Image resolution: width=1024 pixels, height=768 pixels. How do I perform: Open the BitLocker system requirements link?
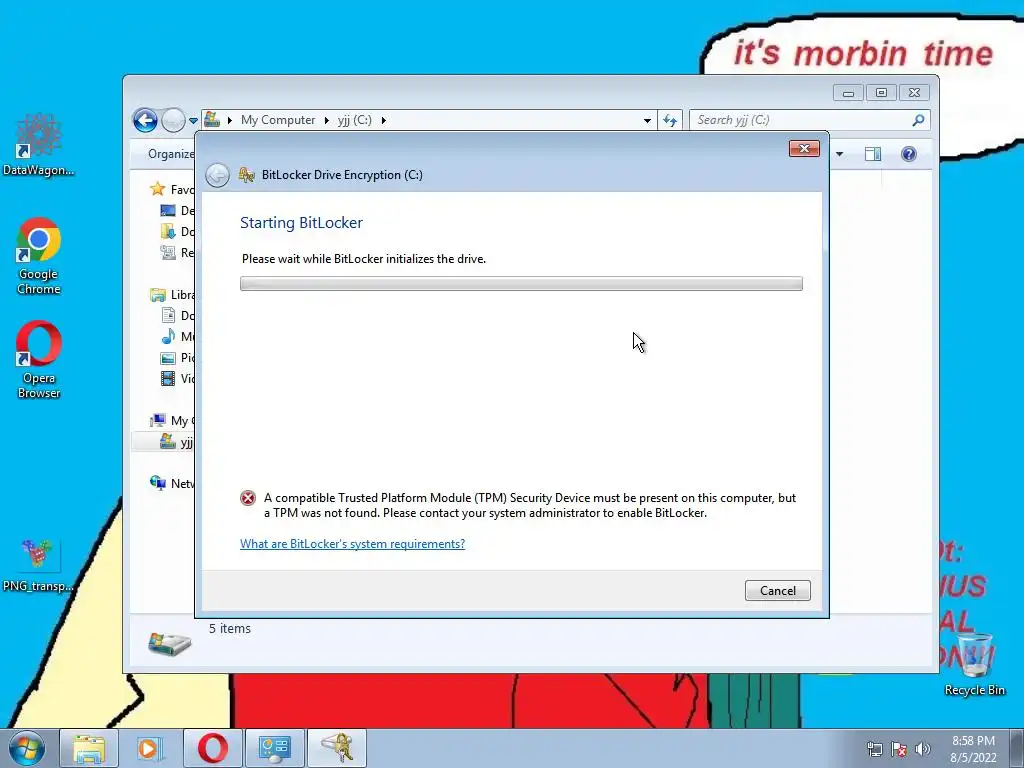[x=352, y=544]
